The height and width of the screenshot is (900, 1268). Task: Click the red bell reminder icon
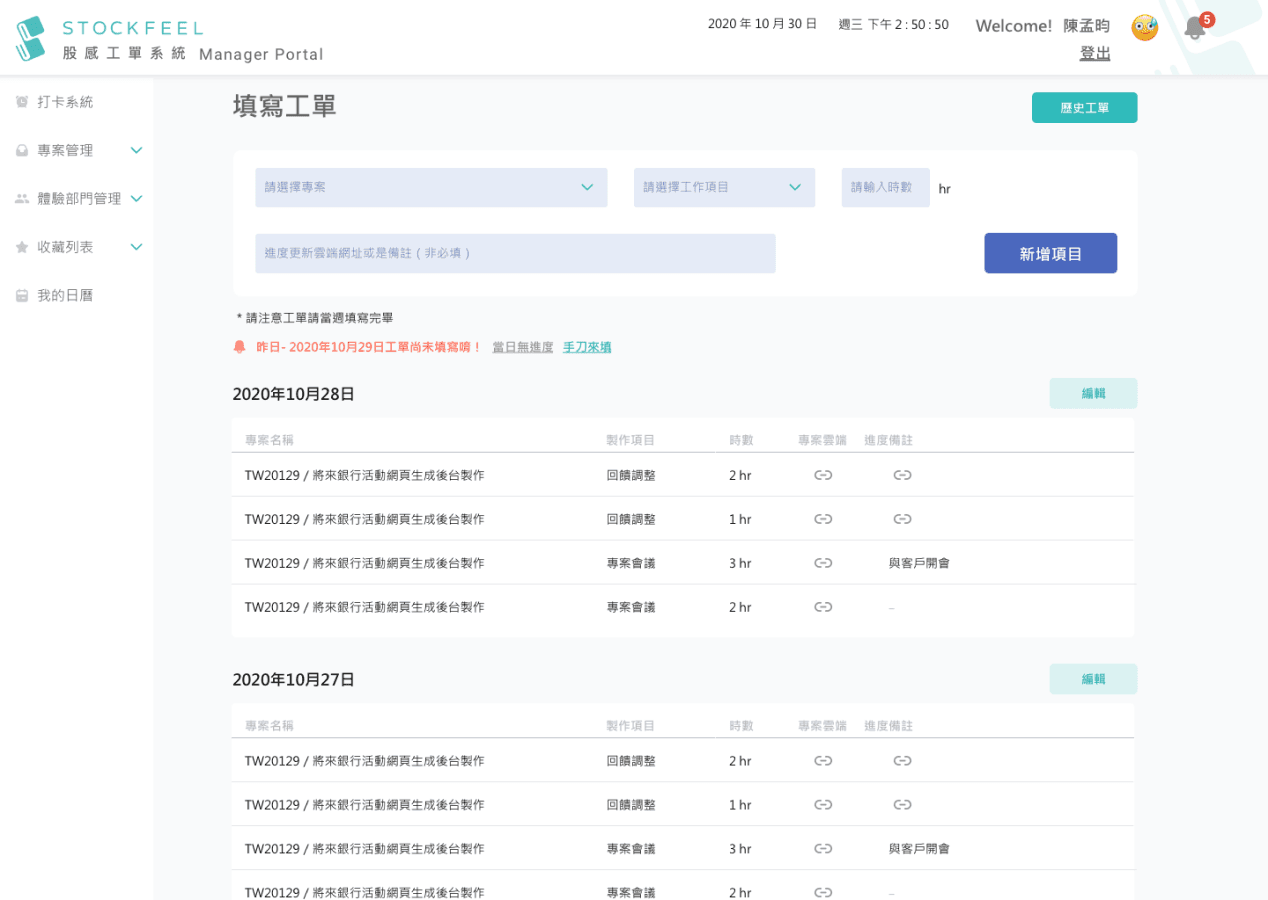pyautogui.click(x=239, y=347)
